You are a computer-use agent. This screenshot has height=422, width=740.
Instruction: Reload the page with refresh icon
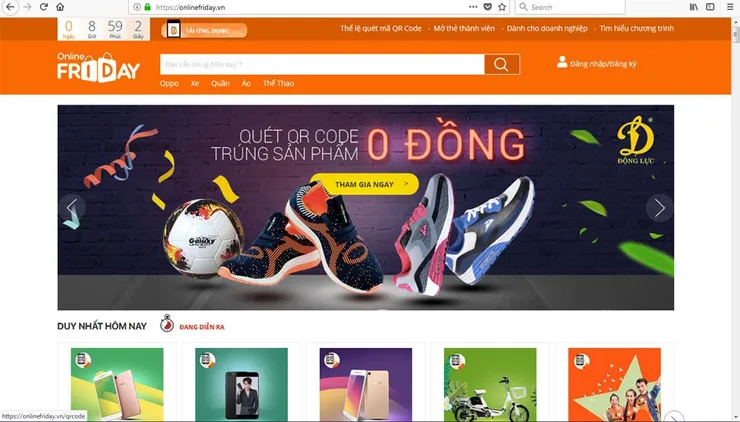[x=44, y=7]
